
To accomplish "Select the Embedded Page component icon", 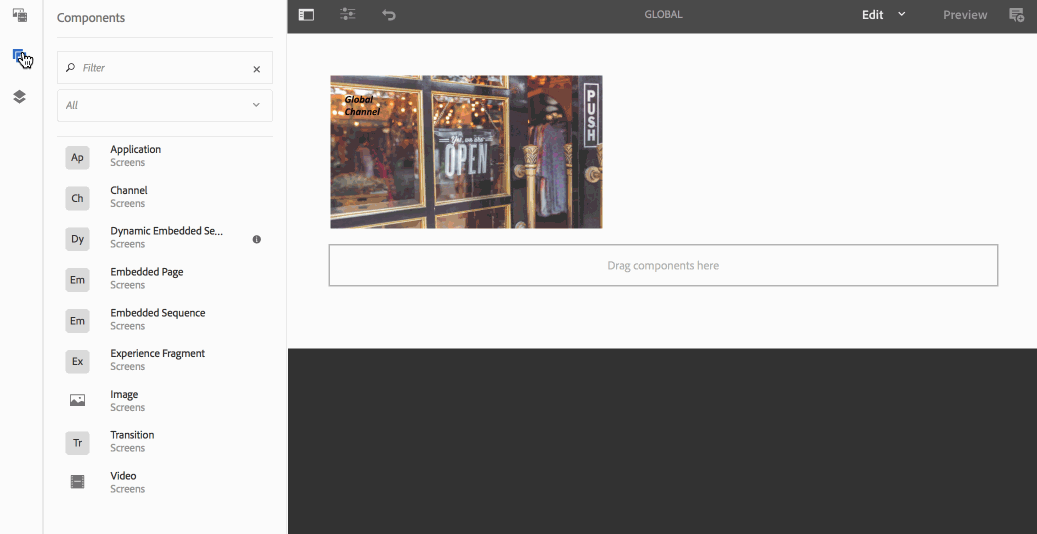I will tap(77, 280).
